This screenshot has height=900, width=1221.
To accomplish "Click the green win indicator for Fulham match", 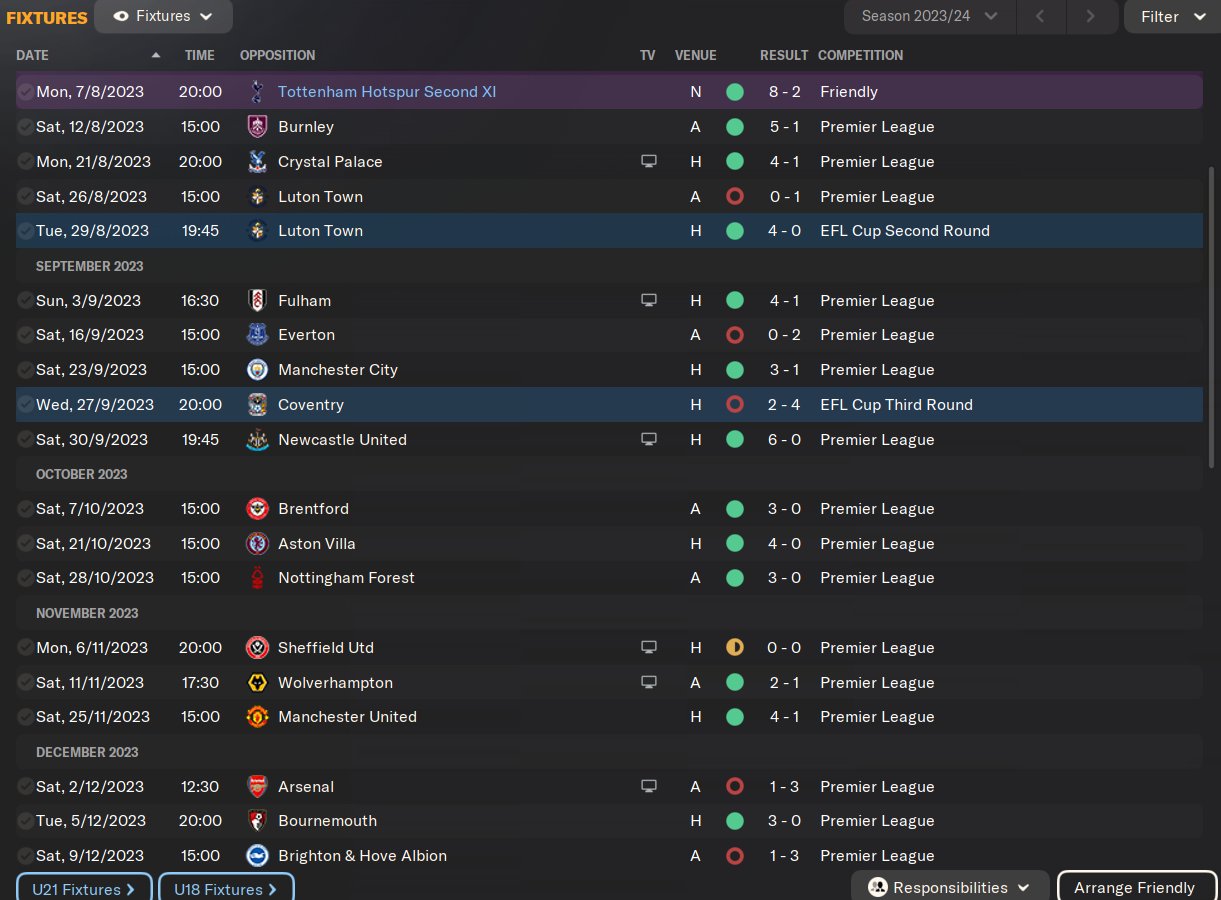I will [x=735, y=301].
